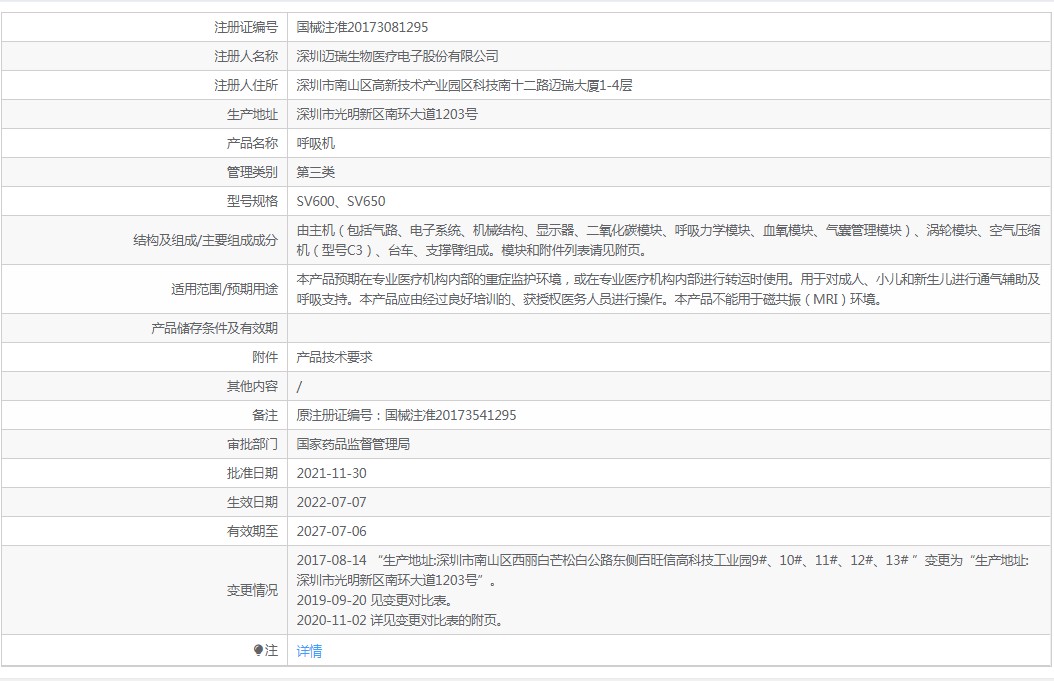Click the expiry date 2027-07-06
The image size is (1054, 681).
click(332, 531)
